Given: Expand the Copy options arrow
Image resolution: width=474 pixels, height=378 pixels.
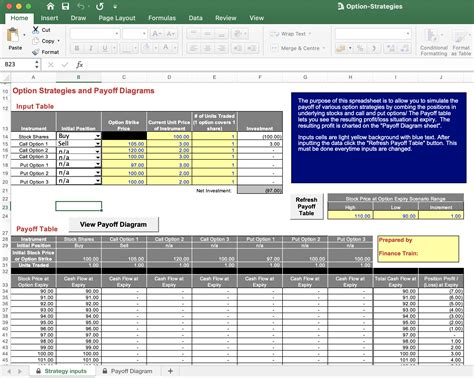Looking at the screenshot, I should tap(59, 41).
